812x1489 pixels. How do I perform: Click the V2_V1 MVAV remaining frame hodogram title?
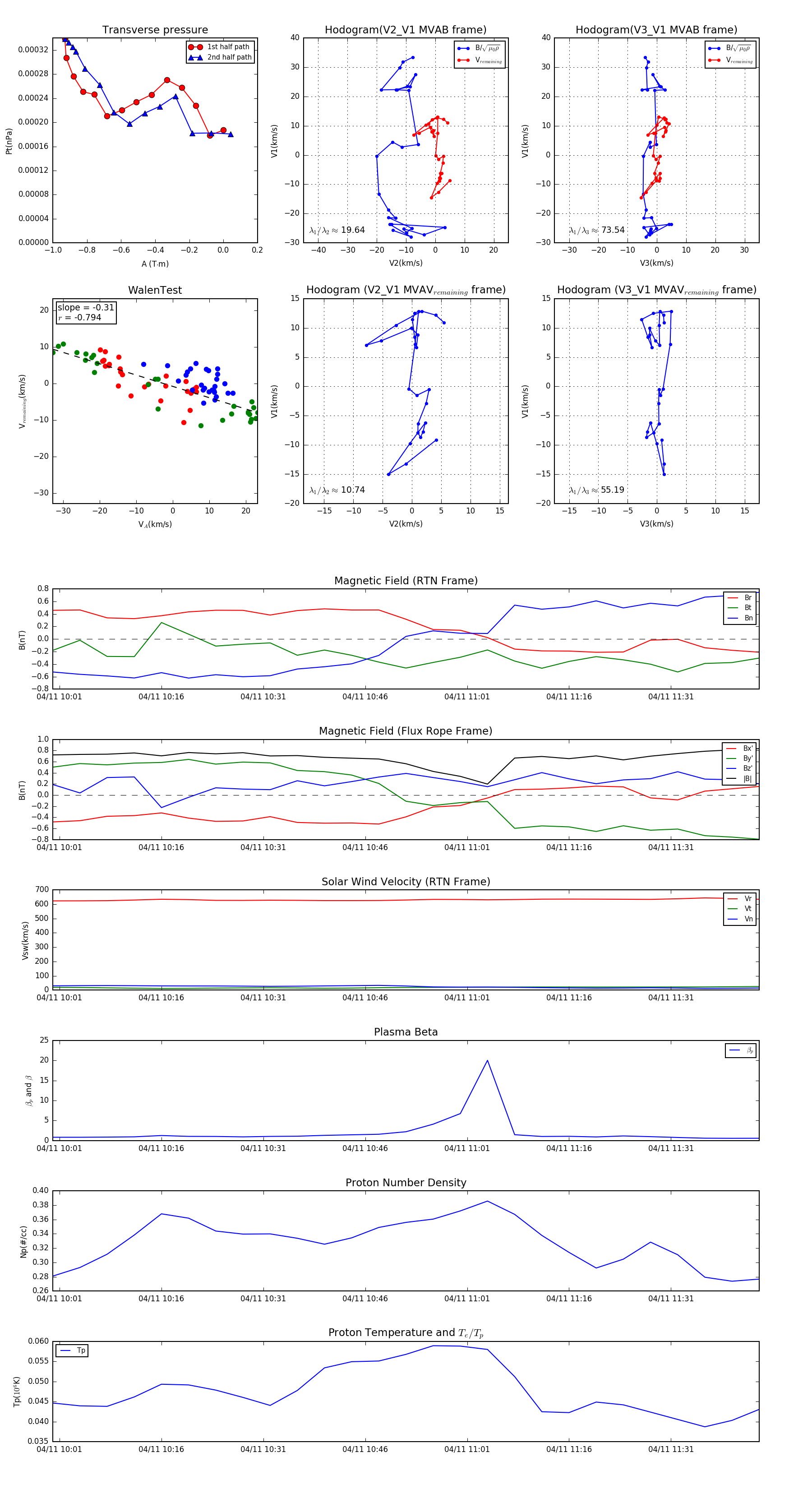pos(406,290)
